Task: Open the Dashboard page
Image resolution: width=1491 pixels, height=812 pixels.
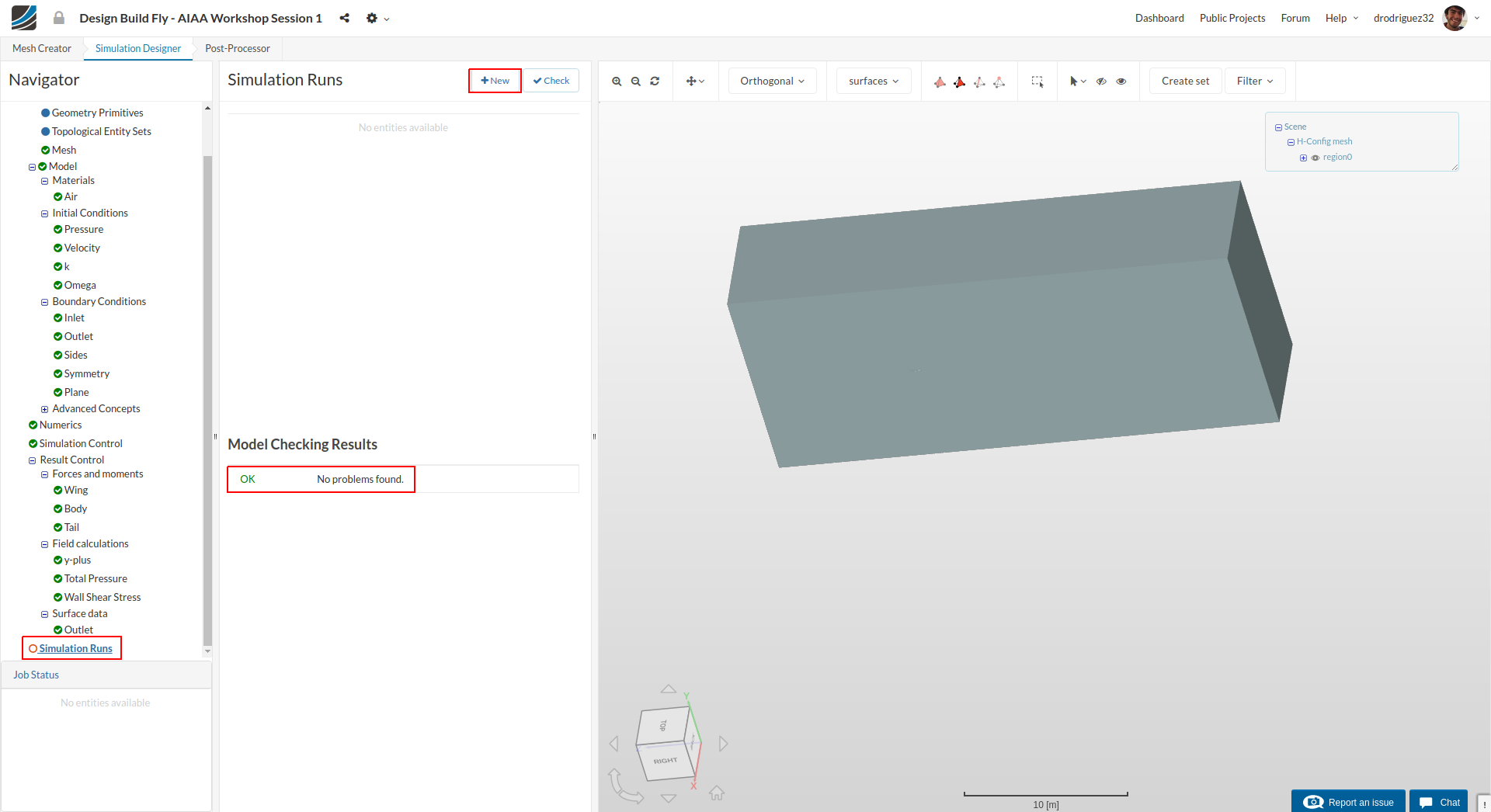Action: click(1159, 18)
